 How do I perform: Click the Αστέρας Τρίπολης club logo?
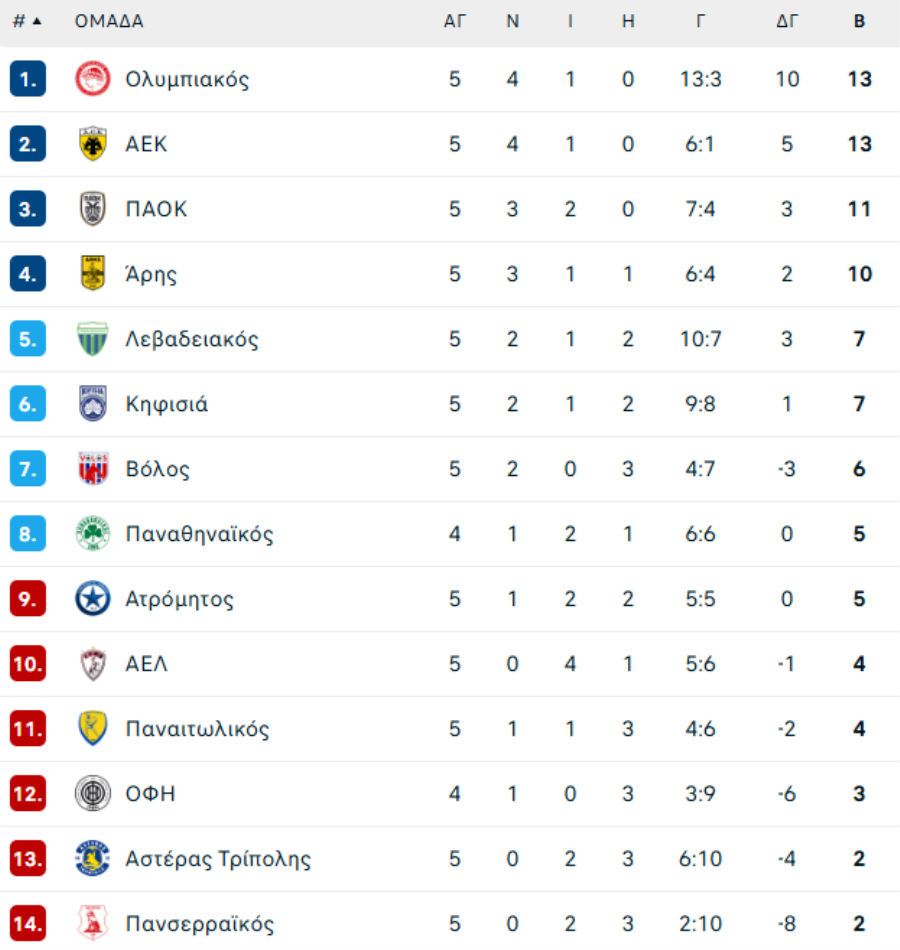click(x=93, y=859)
